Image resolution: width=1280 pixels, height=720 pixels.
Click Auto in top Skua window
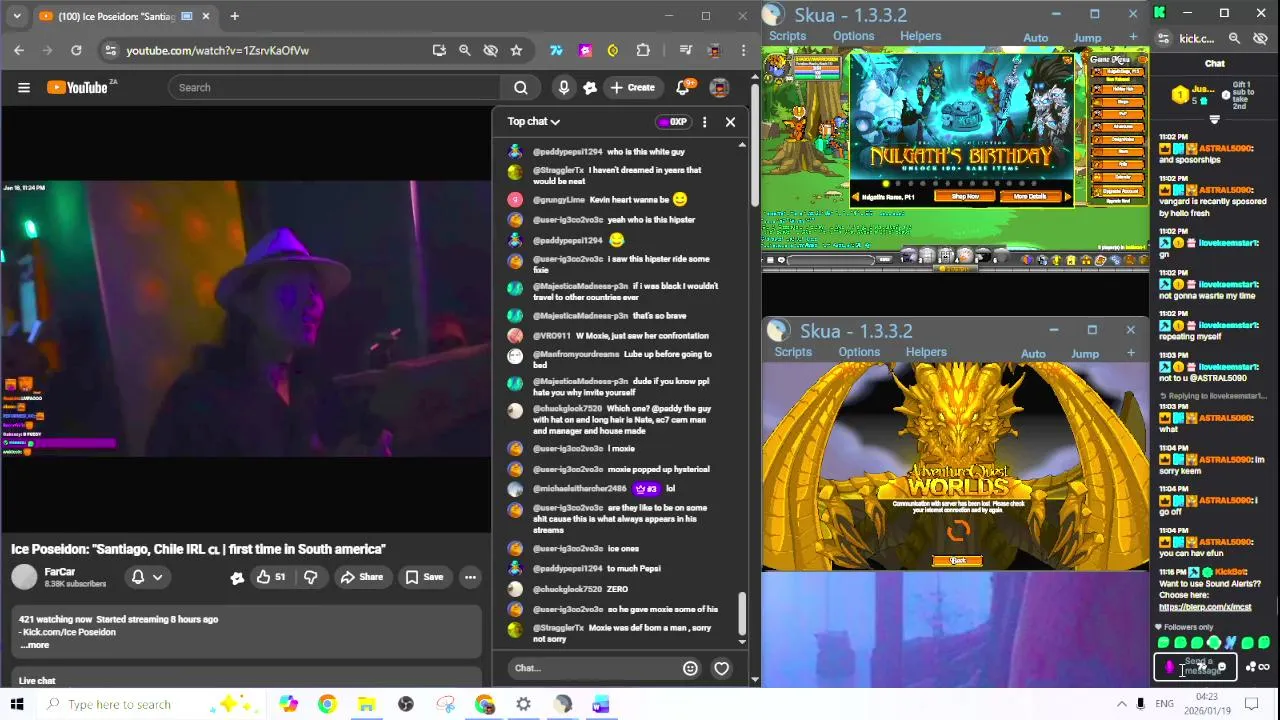click(x=1035, y=38)
